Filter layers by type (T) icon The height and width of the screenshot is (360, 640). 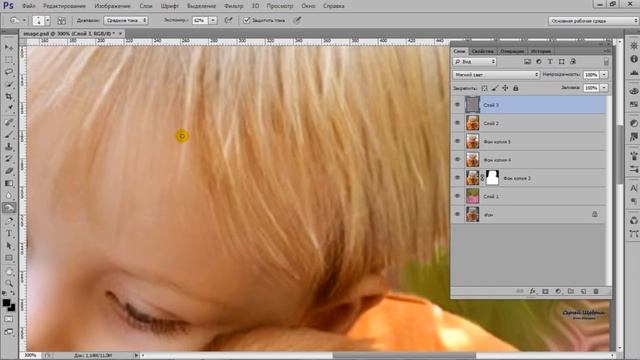click(550, 62)
